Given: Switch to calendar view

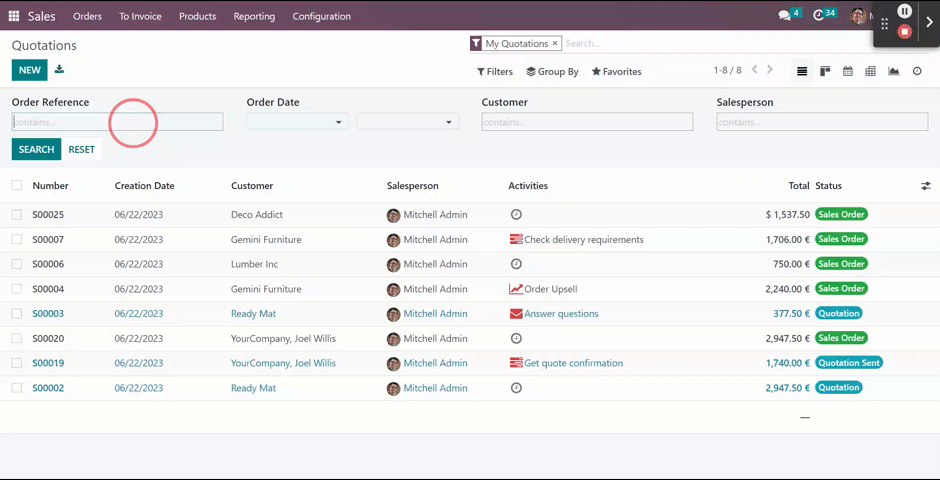Looking at the screenshot, I should coord(848,71).
